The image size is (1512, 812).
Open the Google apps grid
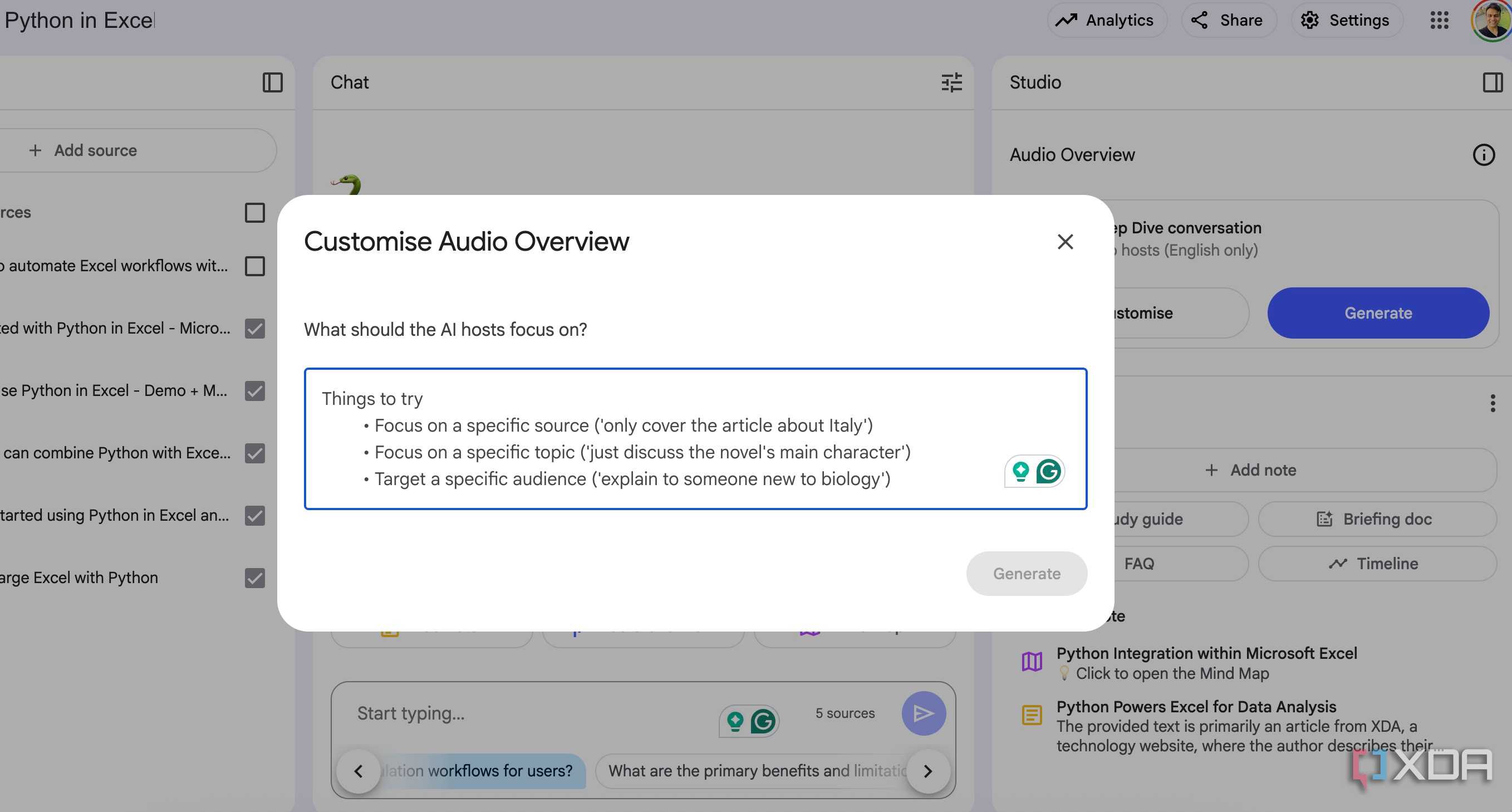[1439, 20]
